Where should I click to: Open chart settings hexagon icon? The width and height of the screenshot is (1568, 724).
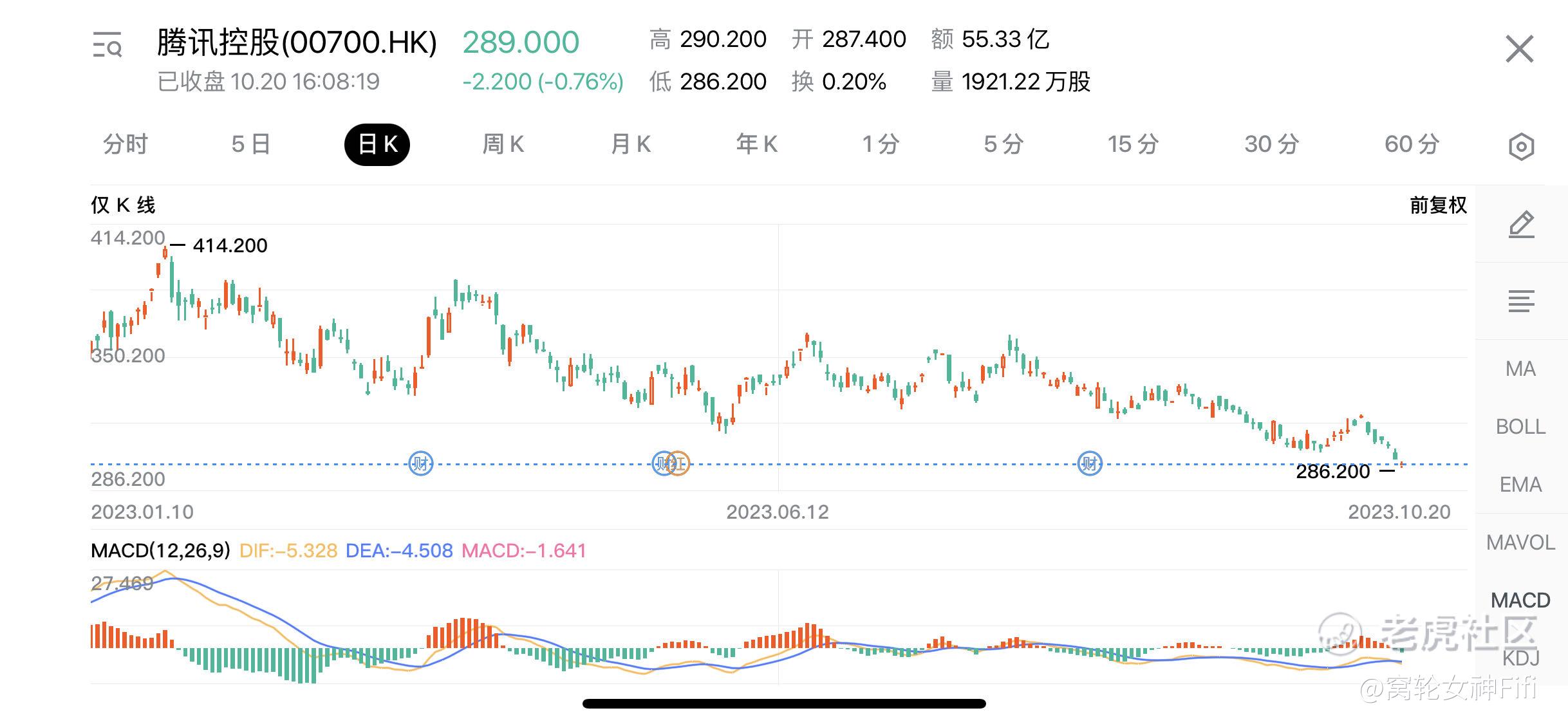1521,147
